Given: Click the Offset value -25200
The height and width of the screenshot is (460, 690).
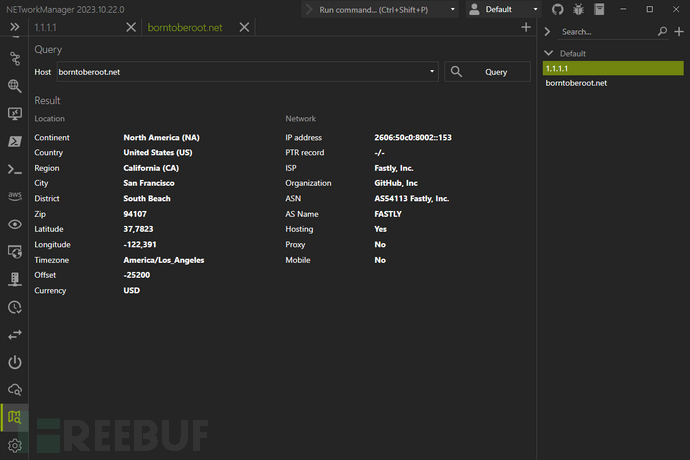Looking at the screenshot, I should pos(136,275).
